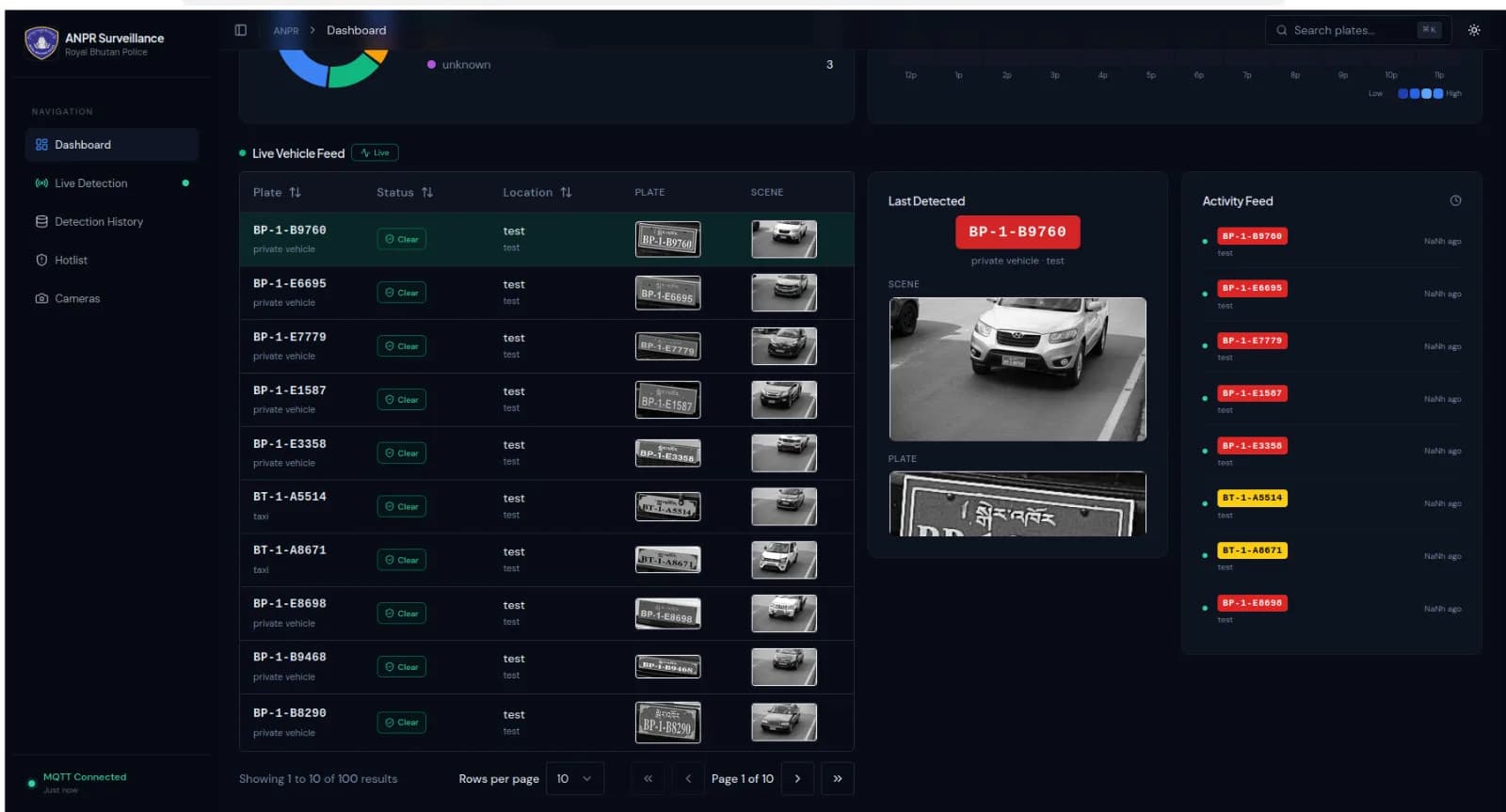The width and height of the screenshot is (1506, 812).
Task: Click the Search plates input field
Action: [x=1357, y=30]
